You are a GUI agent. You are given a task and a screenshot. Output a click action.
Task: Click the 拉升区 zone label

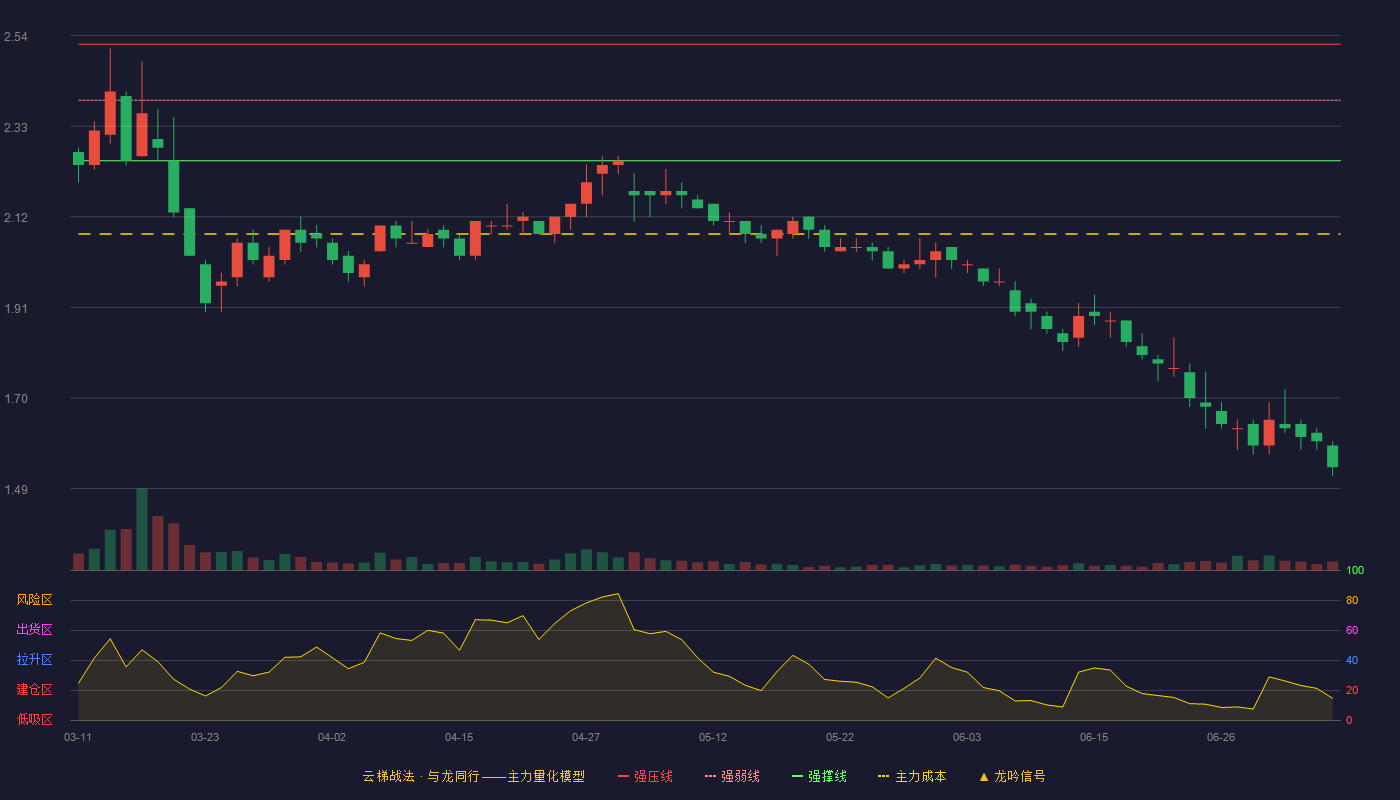pyautogui.click(x=34, y=660)
